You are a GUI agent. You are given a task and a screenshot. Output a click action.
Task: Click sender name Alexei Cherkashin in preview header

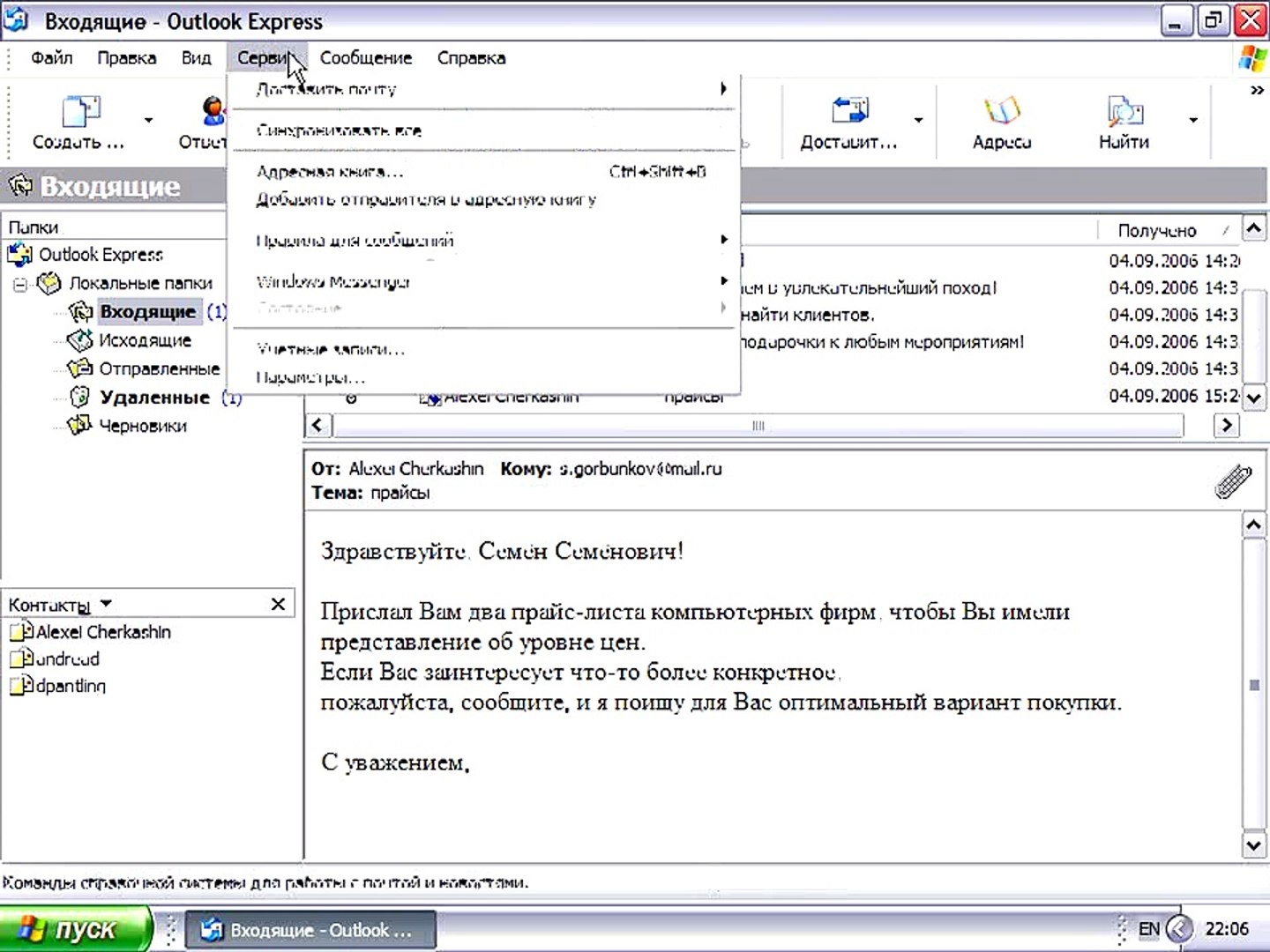click(415, 469)
